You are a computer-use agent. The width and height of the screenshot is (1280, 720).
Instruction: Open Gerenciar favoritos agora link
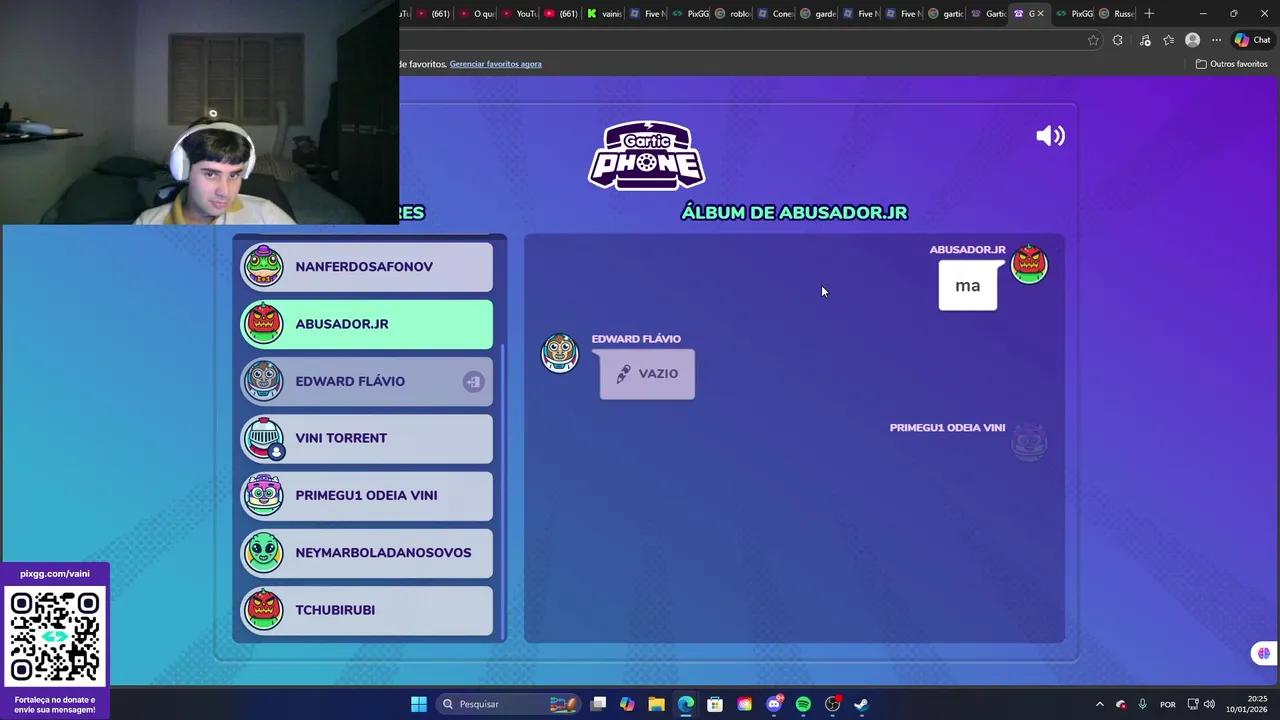[495, 64]
